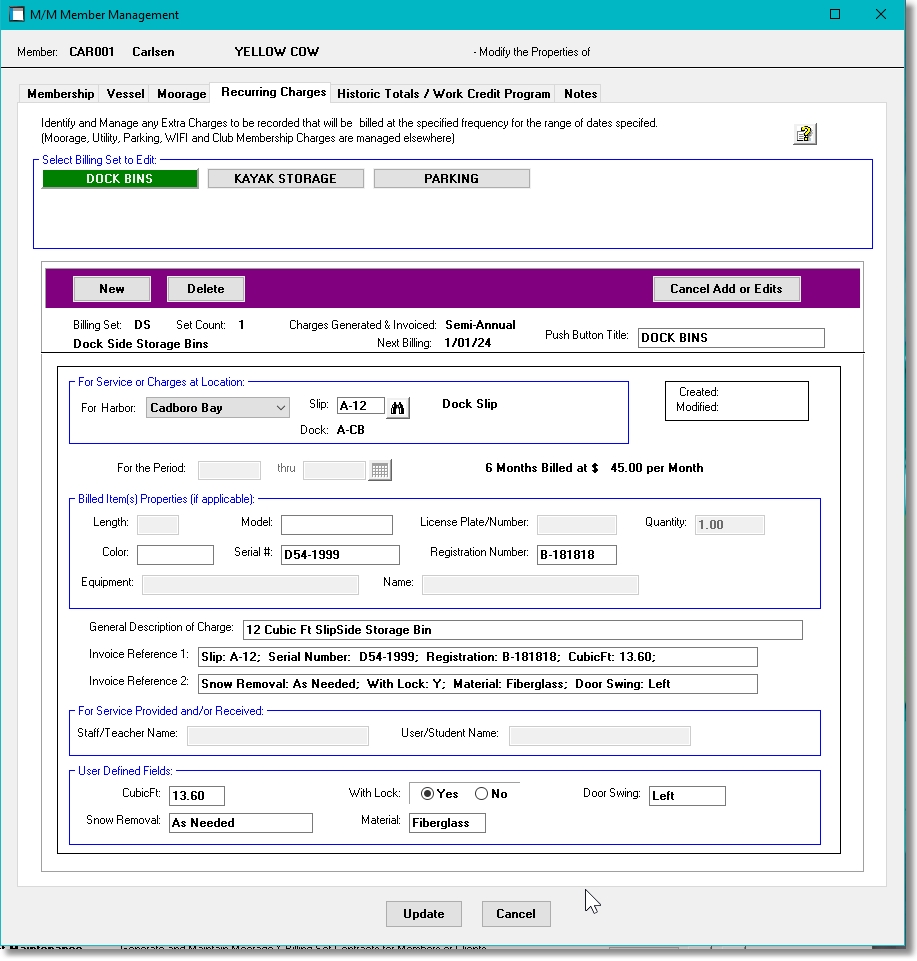Image resolution: width=917 pixels, height=961 pixels.
Task: Open the help icon with the question mark
Action: 804,132
